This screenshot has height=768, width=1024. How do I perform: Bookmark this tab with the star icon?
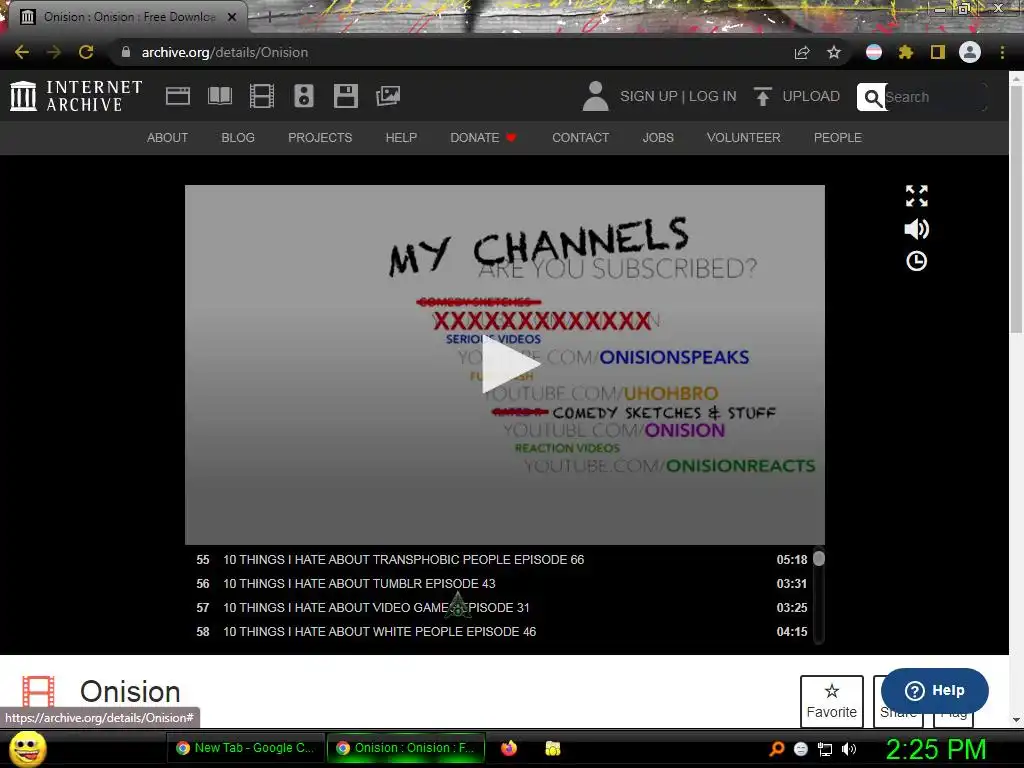point(834,52)
